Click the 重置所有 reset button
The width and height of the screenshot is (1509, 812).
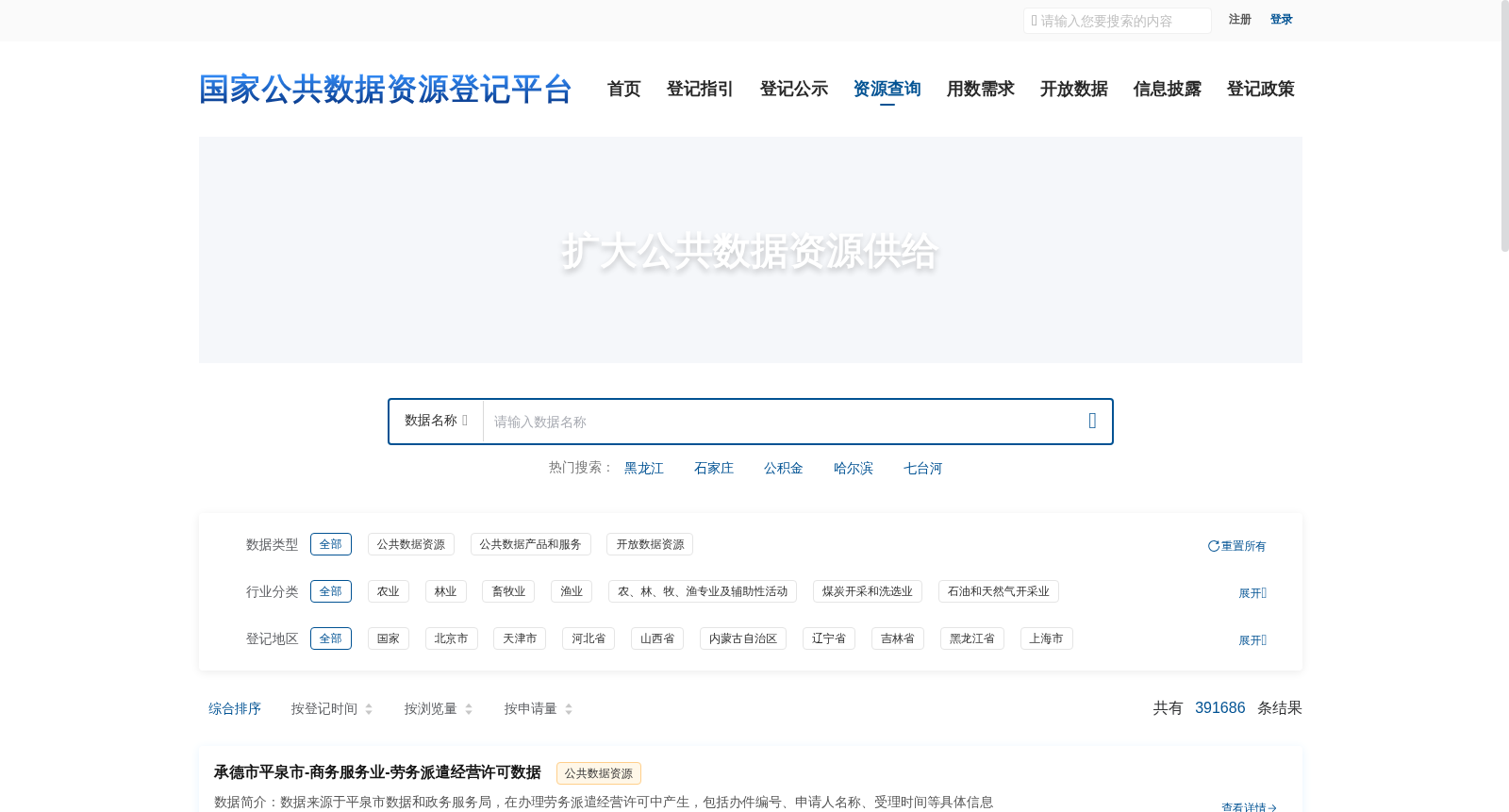click(x=1236, y=546)
